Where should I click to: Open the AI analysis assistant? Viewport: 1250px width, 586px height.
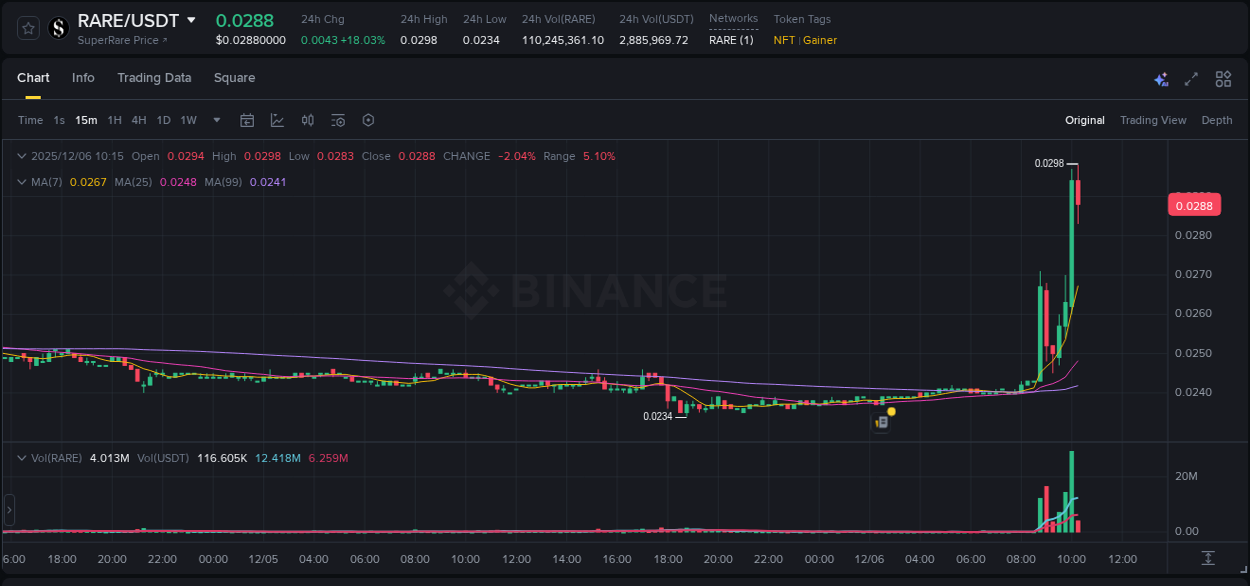click(1161, 78)
